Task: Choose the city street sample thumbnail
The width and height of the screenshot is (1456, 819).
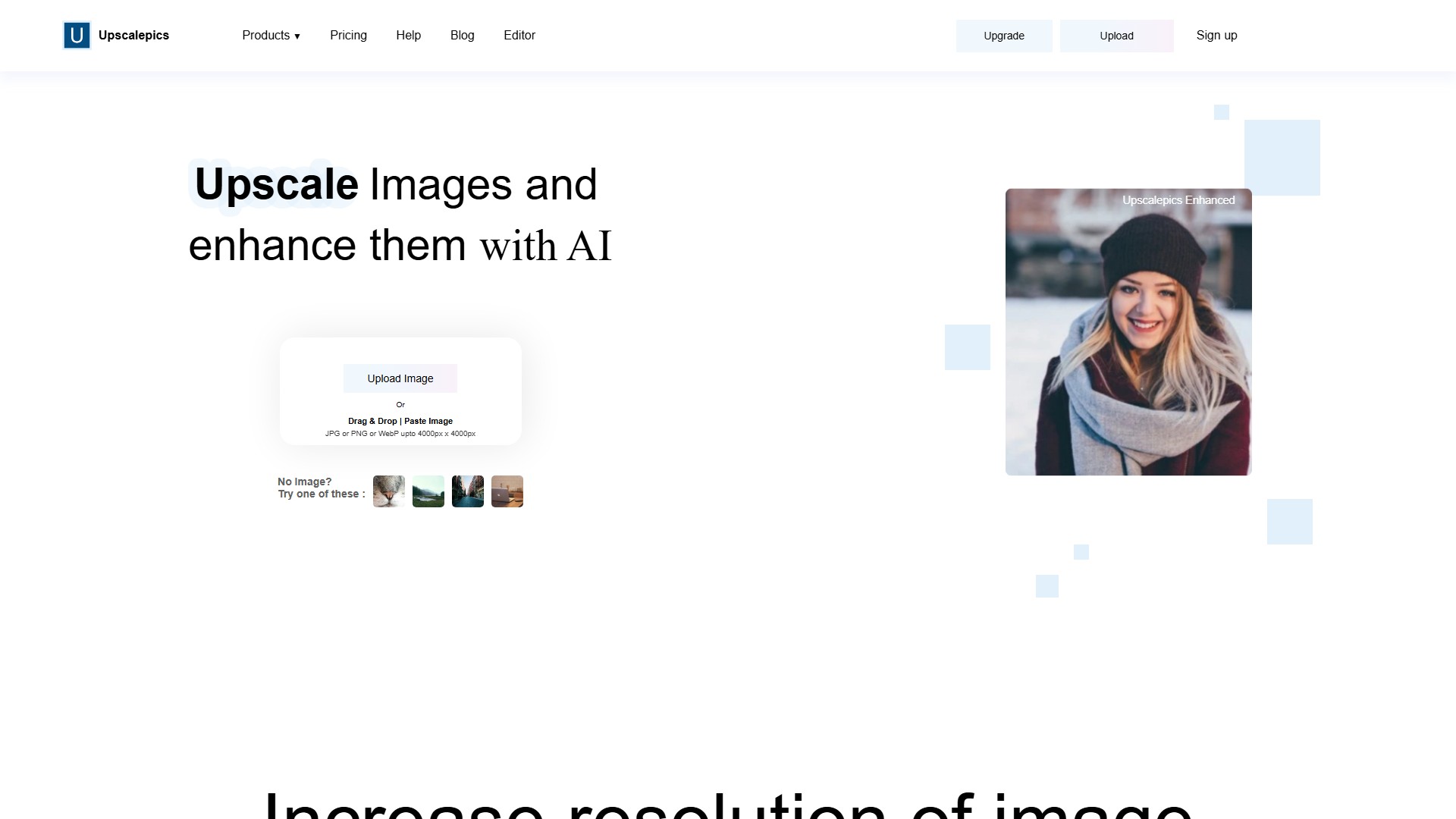Action: [468, 491]
